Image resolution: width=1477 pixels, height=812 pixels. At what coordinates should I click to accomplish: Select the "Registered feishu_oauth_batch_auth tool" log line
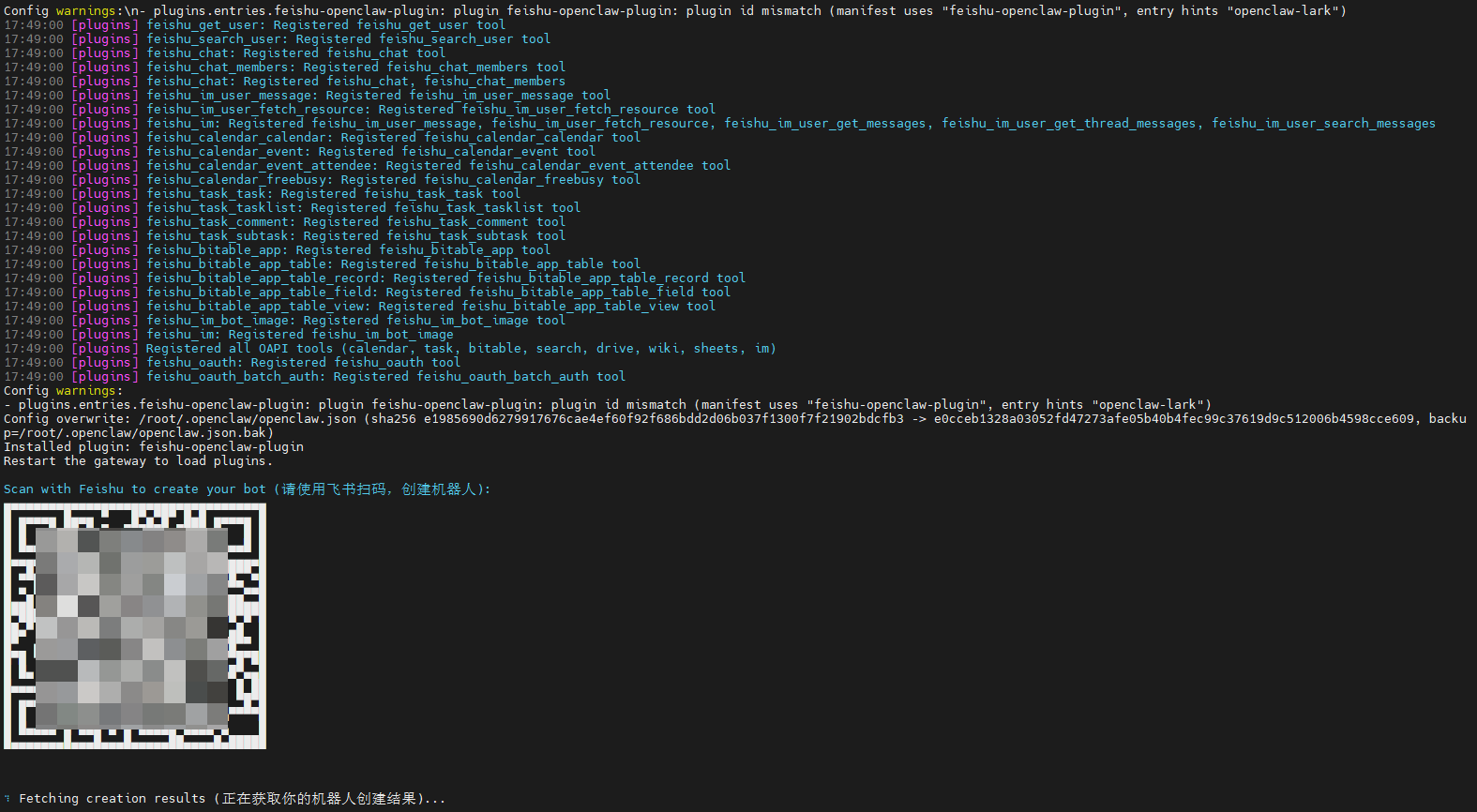tap(315, 377)
